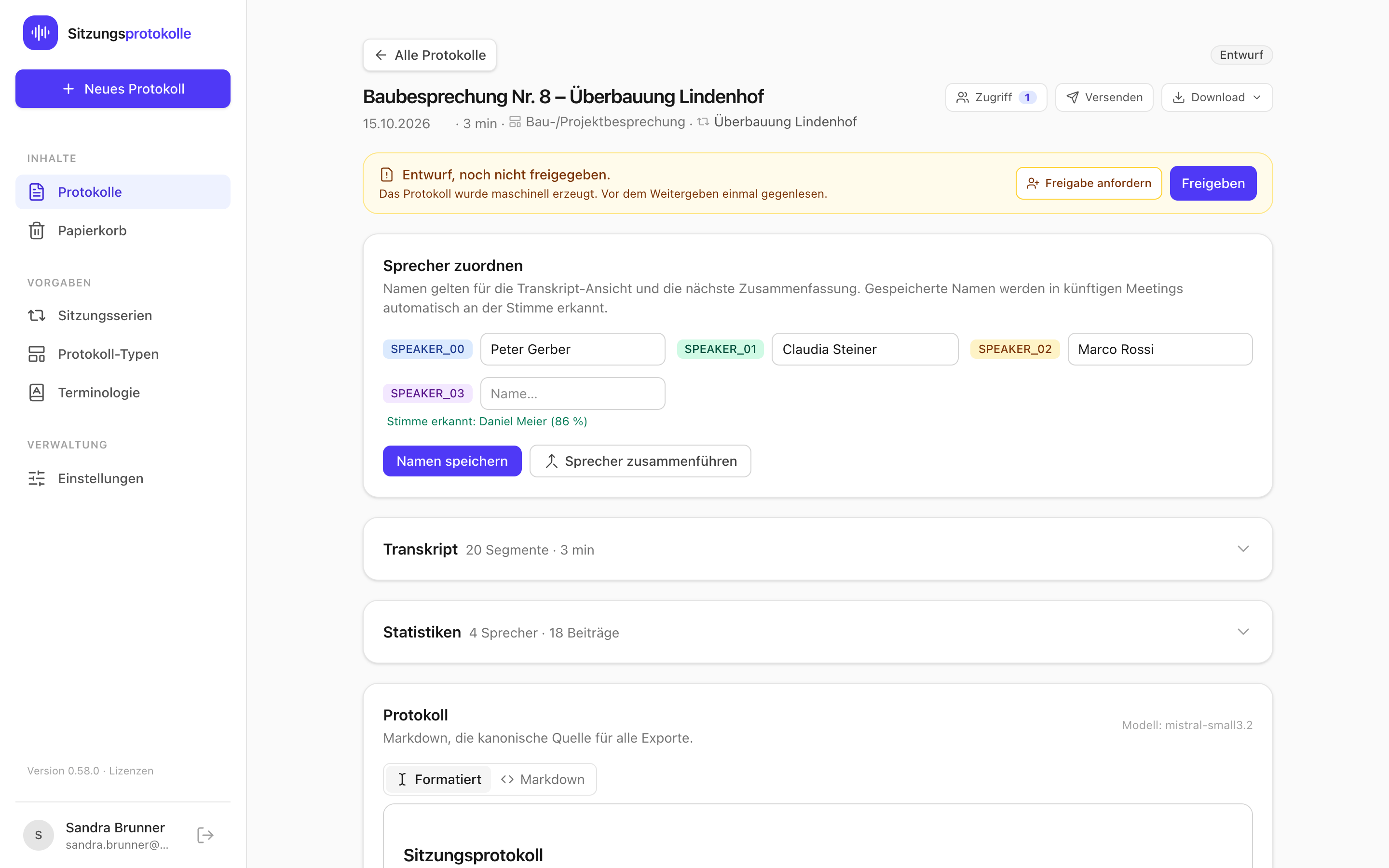Click the text cursor icon in Formatiert tab

402,779
